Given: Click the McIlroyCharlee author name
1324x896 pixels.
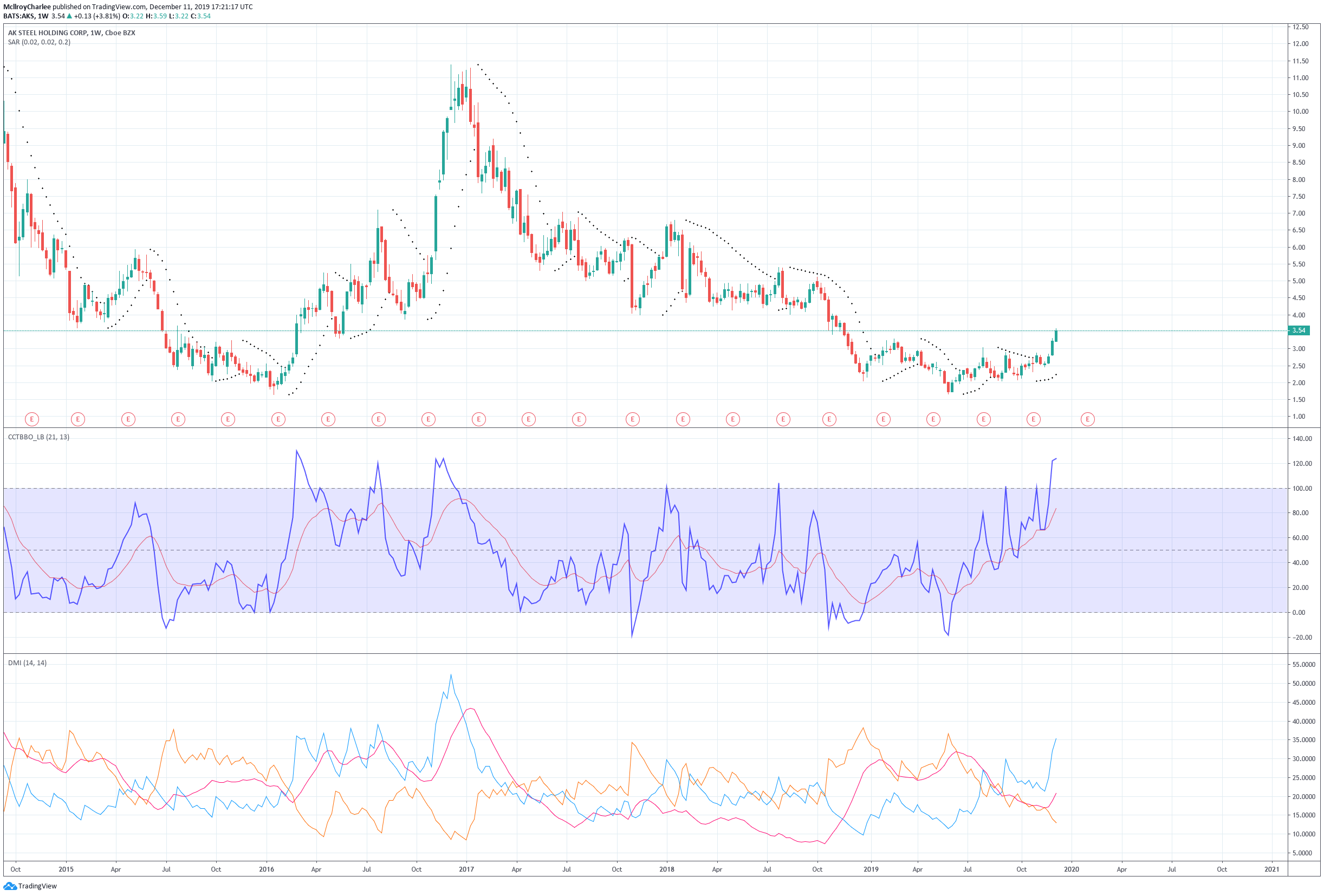Looking at the screenshot, I should point(27,7).
